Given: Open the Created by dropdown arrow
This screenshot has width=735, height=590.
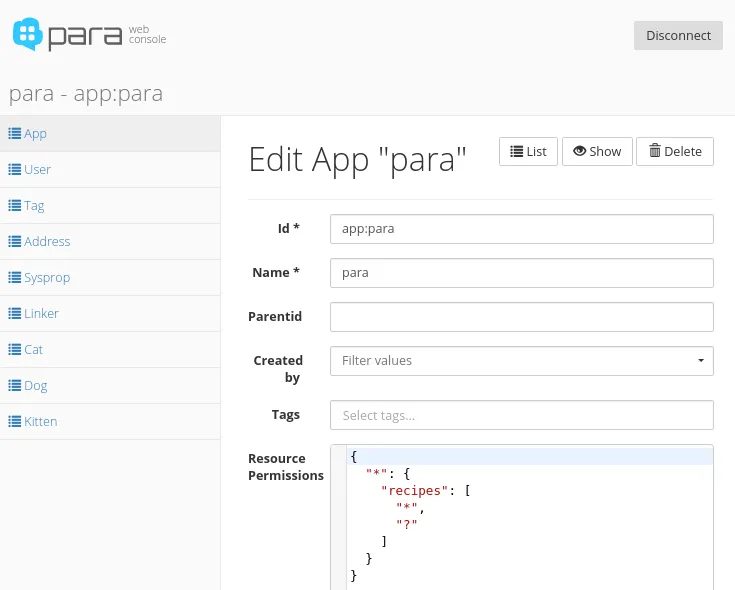Looking at the screenshot, I should tap(700, 361).
